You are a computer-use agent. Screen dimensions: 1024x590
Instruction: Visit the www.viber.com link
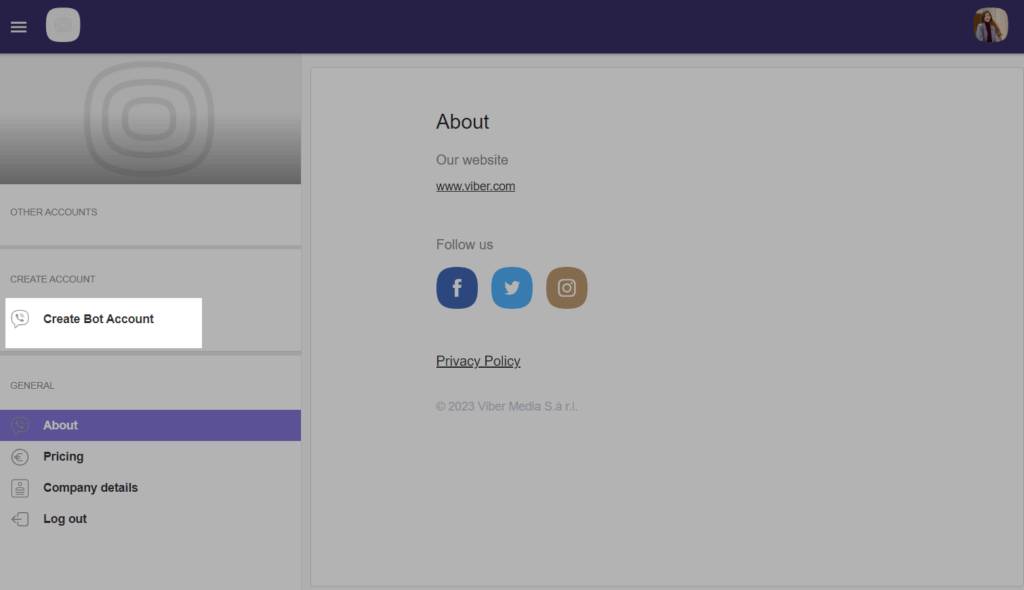point(475,186)
